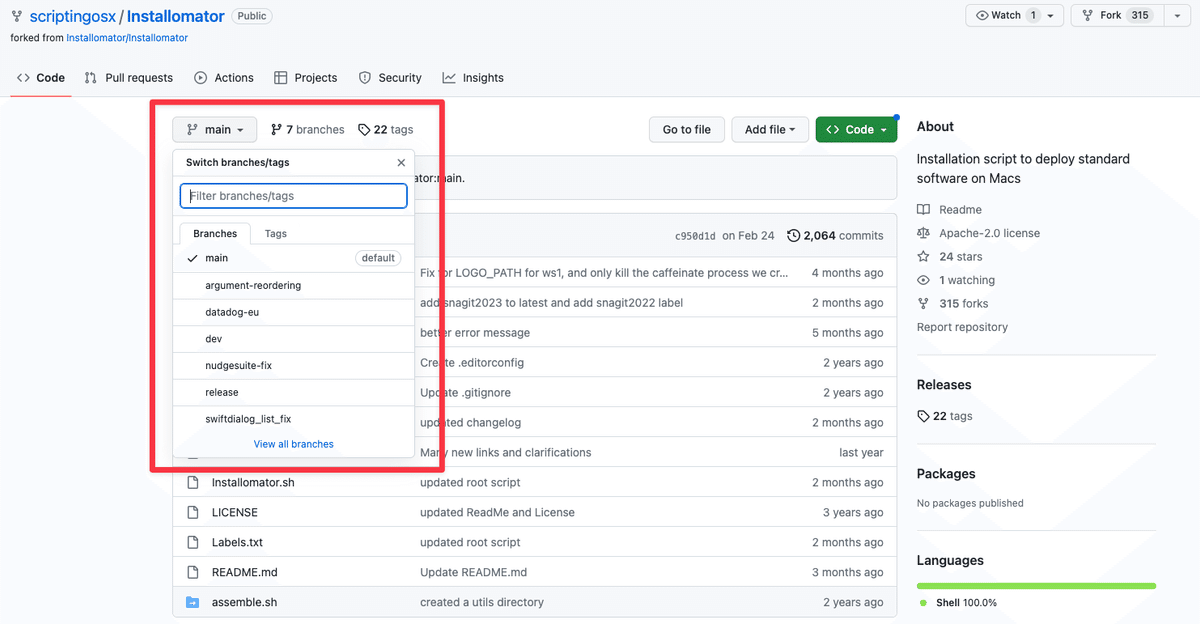Focus the Filter branches/tags field
The width and height of the screenshot is (1200, 624).
pos(293,196)
